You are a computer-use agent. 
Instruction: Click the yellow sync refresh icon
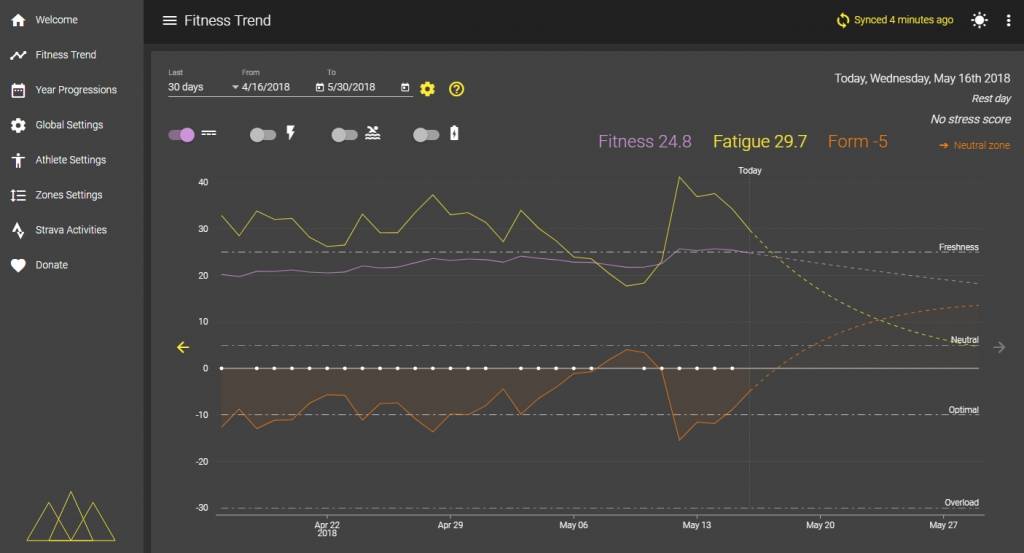click(843, 20)
